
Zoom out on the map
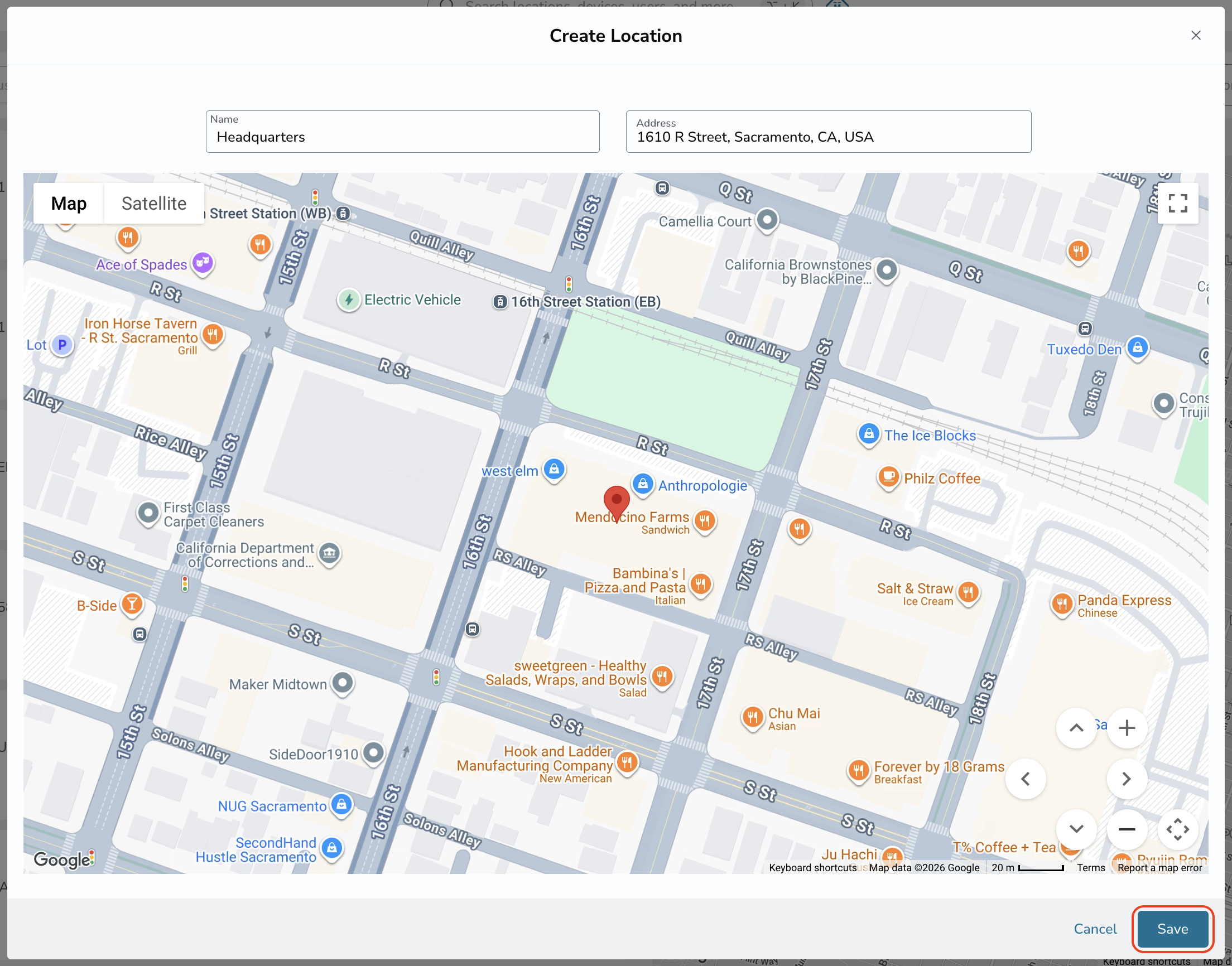(x=1126, y=829)
